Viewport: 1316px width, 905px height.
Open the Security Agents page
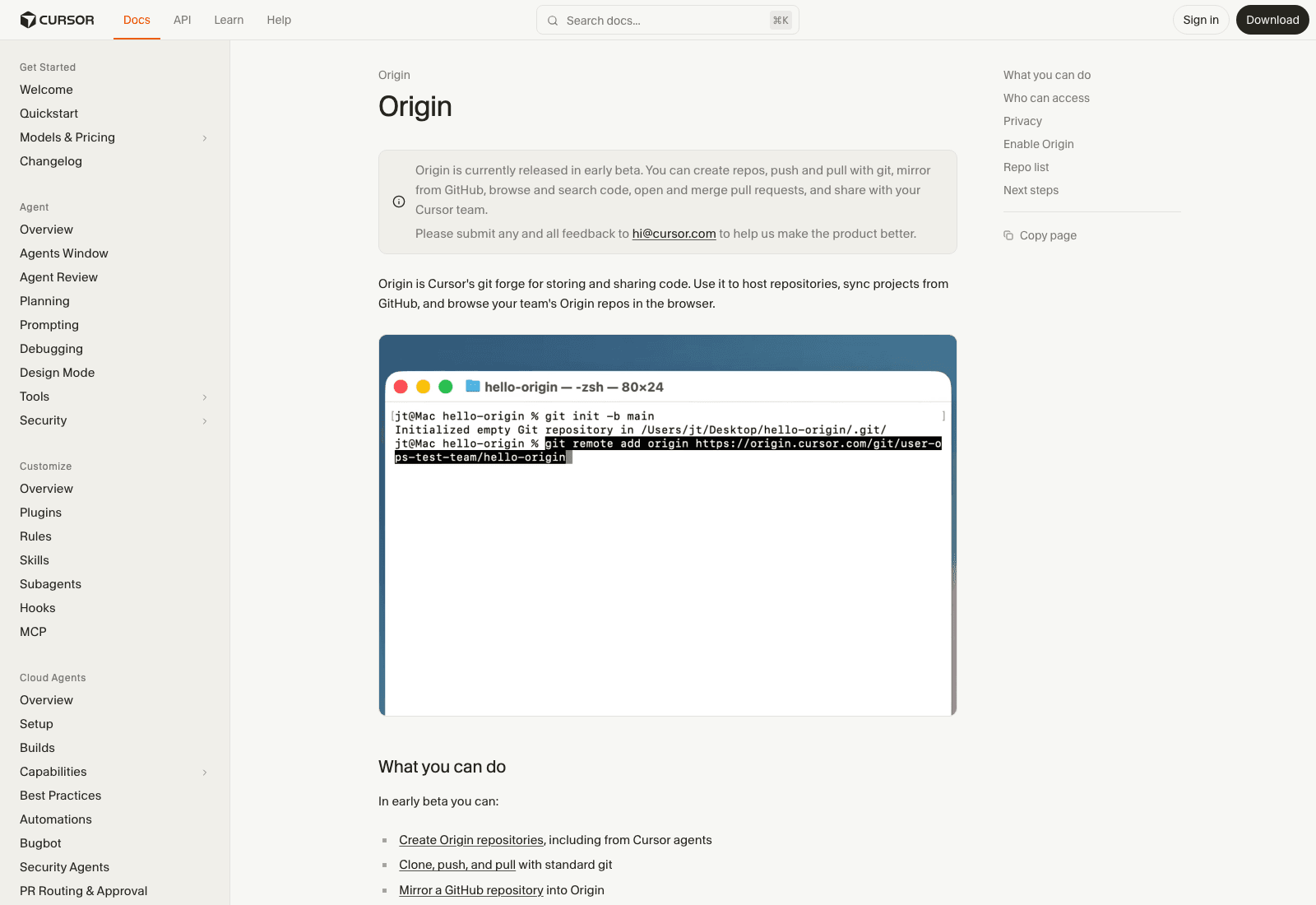pyautogui.click(x=64, y=867)
